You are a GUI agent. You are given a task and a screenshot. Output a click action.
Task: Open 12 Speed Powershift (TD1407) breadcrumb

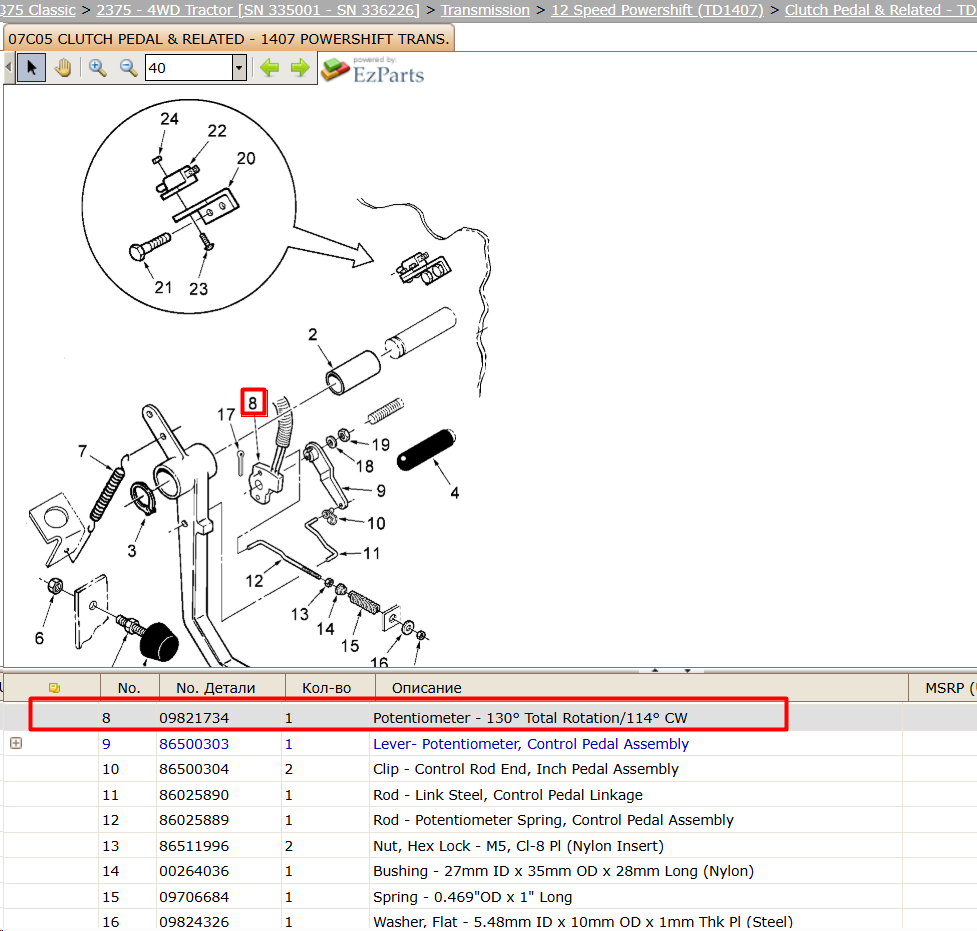coord(657,10)
